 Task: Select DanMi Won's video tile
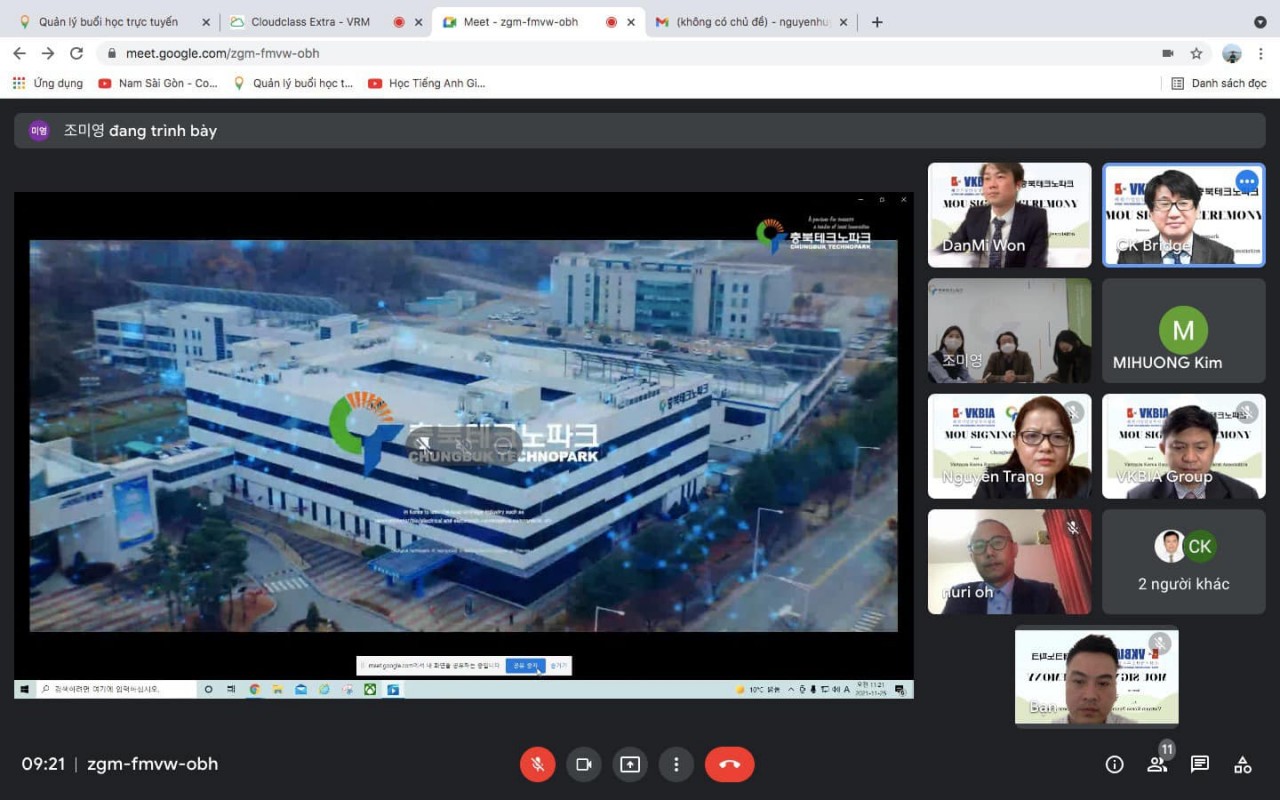(1009, 215)
